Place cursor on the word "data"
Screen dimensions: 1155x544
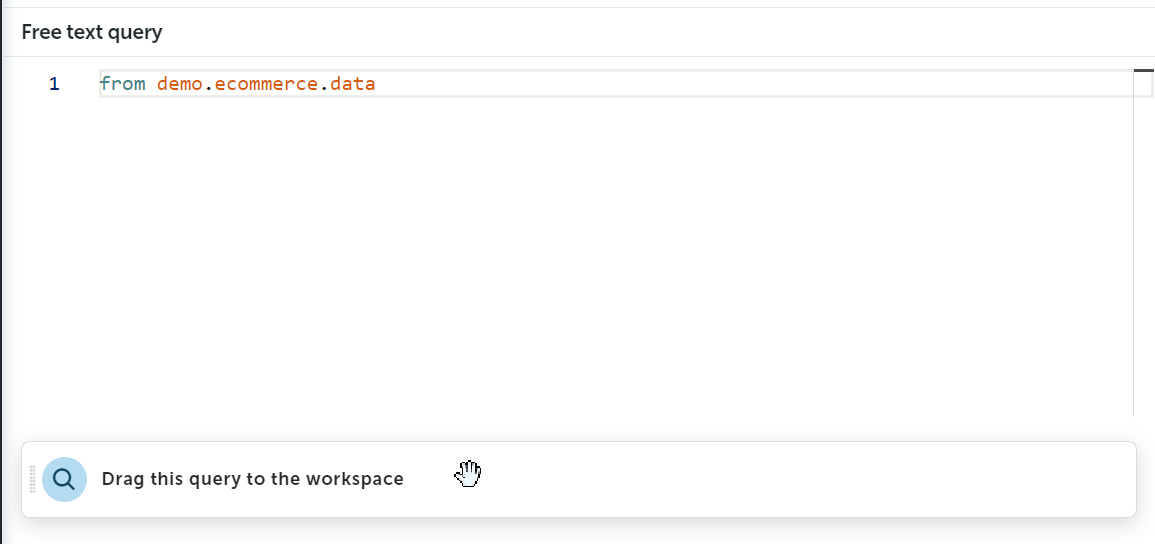[x=352, y=84]
